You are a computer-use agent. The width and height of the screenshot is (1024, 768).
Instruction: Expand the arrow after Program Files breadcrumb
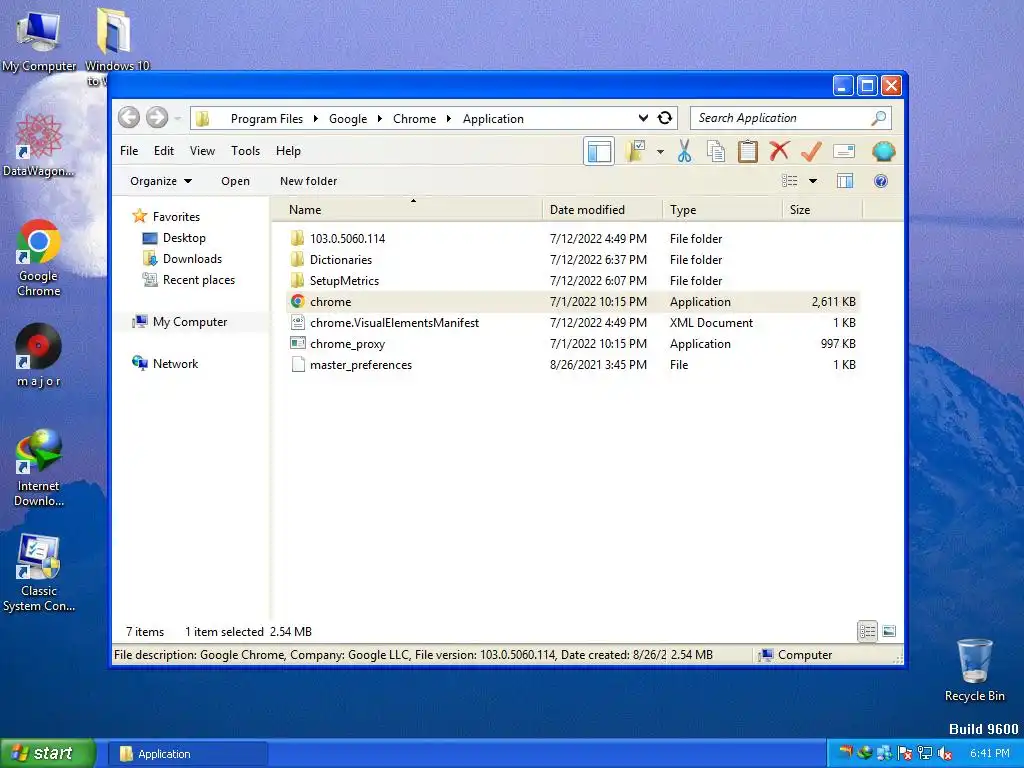[315, 118]
